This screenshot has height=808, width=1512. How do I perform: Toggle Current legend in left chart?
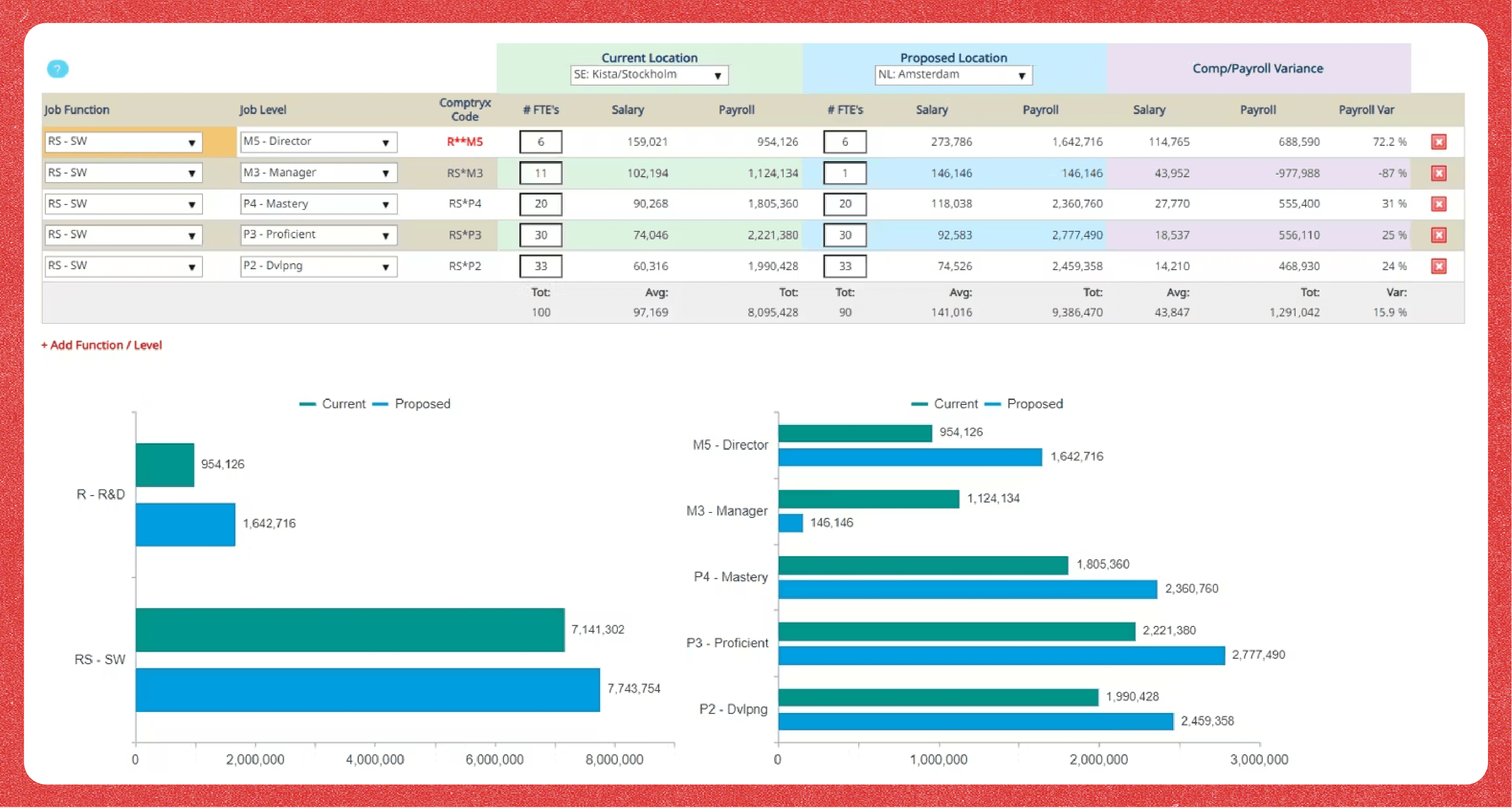(332, 404)
